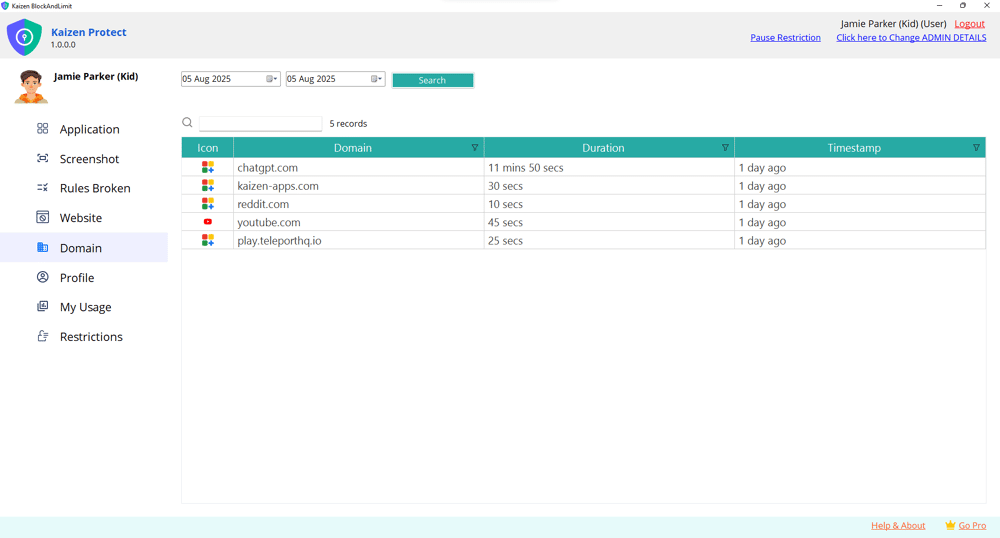Click the magnifier icon beside the filter box
The height and width of the screenshot is (538, 1000).
click(x=187, y=123)
